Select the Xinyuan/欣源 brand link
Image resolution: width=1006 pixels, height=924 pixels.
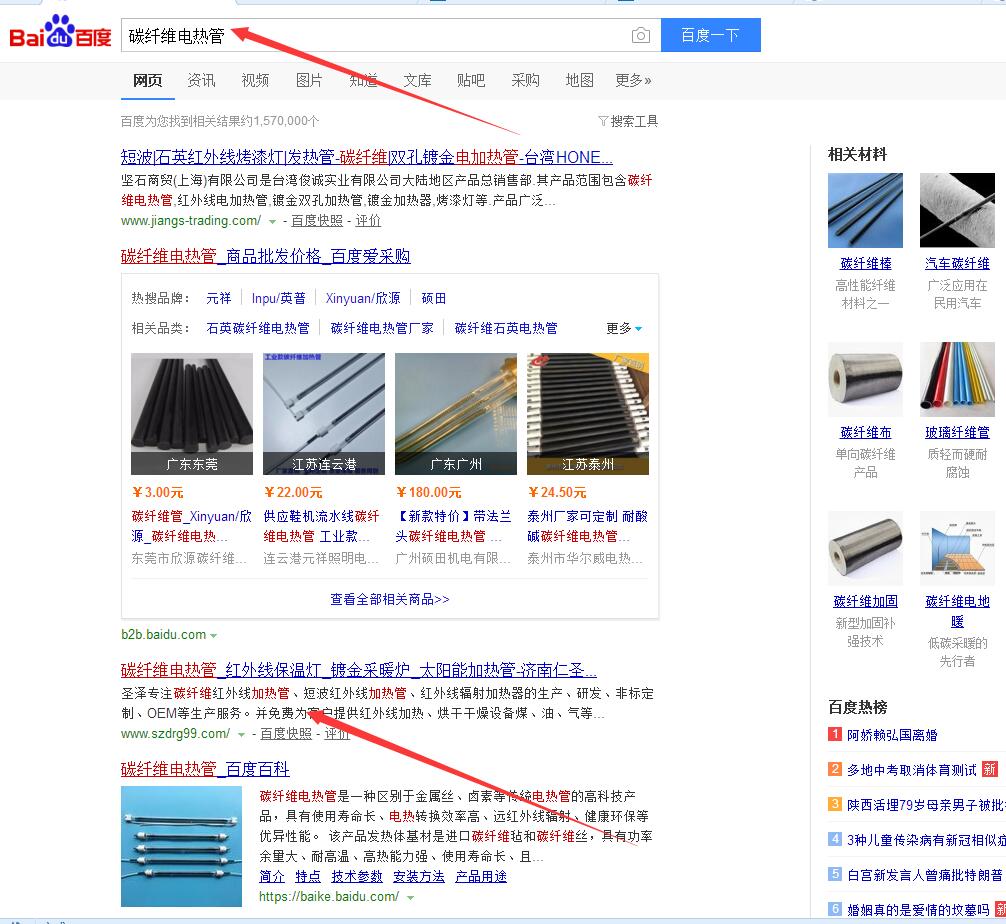coord(362,298)
